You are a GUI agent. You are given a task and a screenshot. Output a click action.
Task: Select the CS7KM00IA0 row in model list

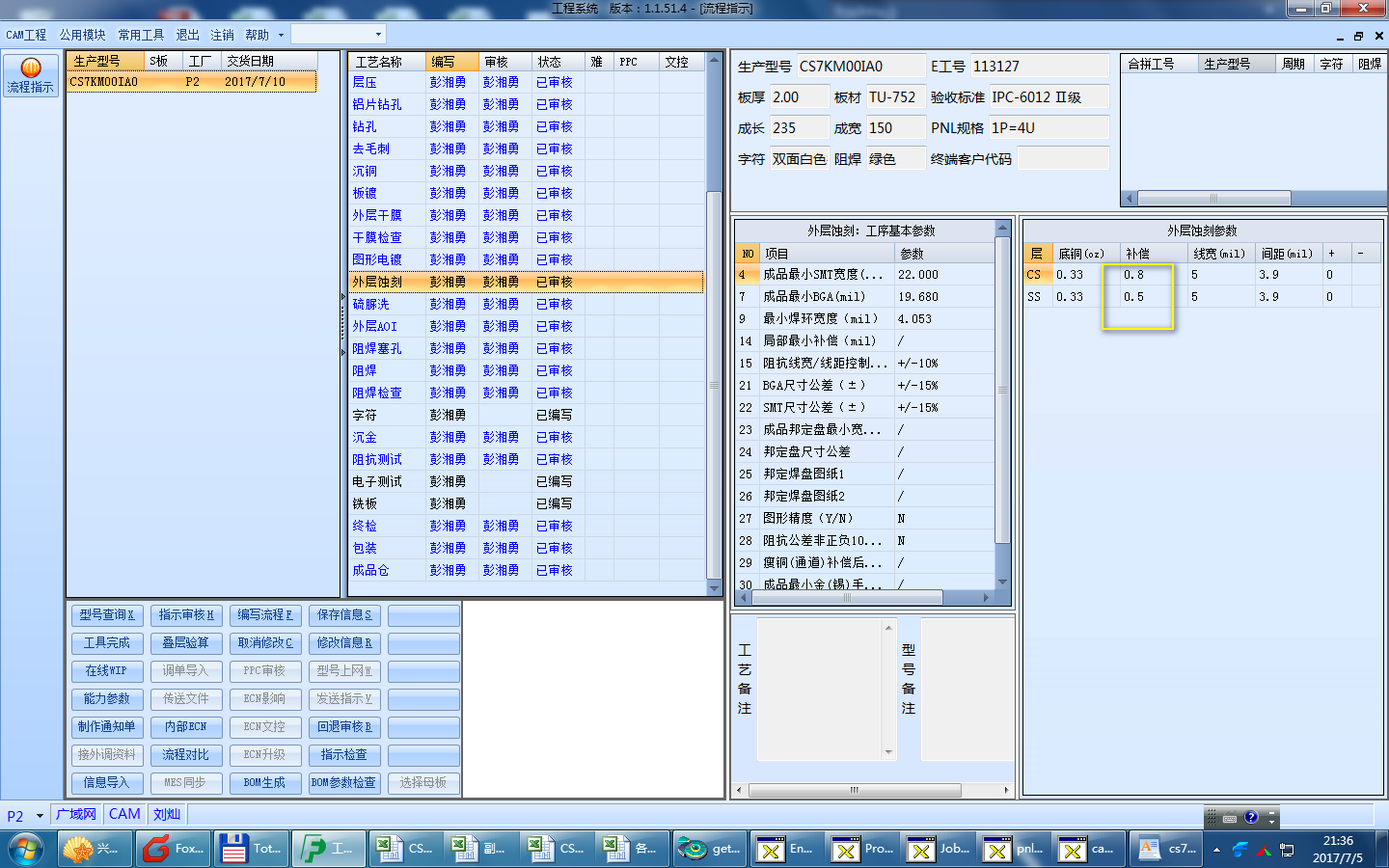click(x=192, y=82)
